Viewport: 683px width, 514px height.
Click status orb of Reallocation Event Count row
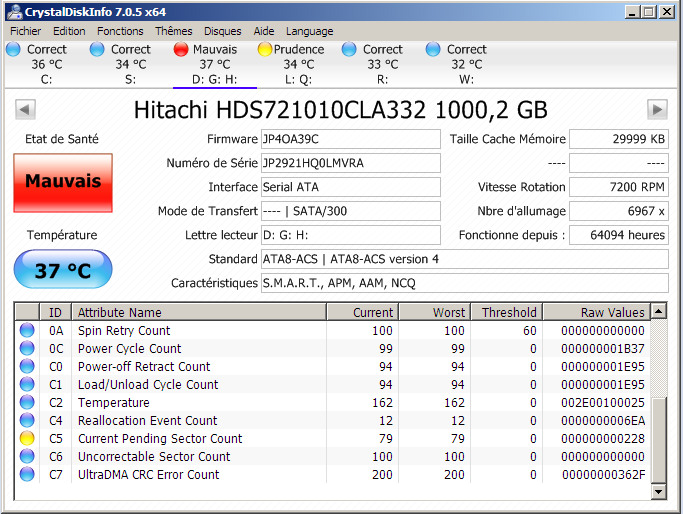(27, 420)
